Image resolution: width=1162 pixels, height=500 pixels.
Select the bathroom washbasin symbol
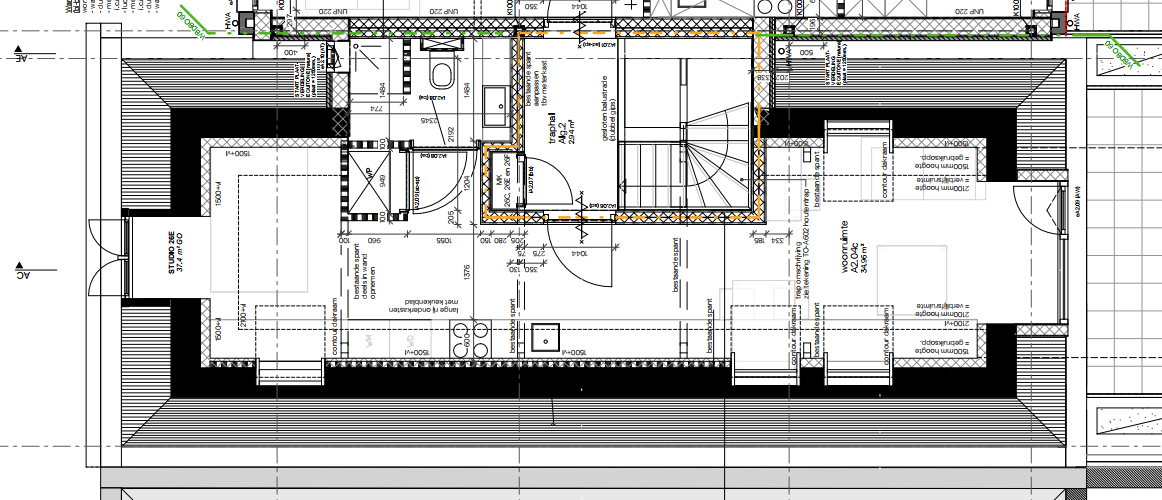(496, 98)
